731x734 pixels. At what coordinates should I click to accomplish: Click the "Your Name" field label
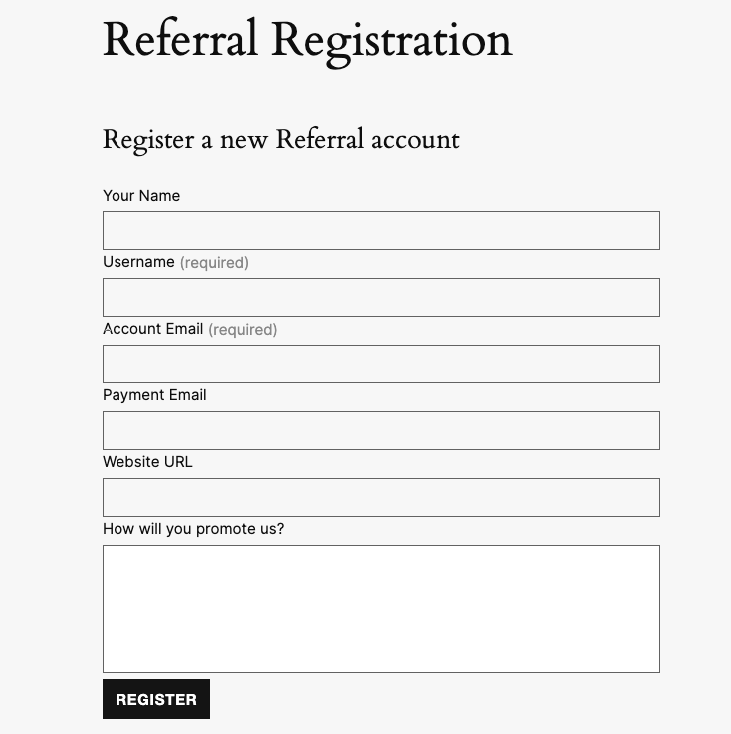(141, 196)
